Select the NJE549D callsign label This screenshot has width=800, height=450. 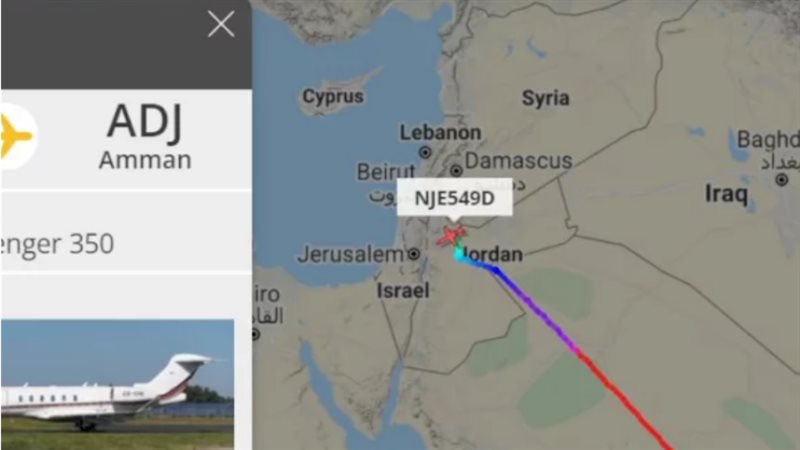[455, 197]
